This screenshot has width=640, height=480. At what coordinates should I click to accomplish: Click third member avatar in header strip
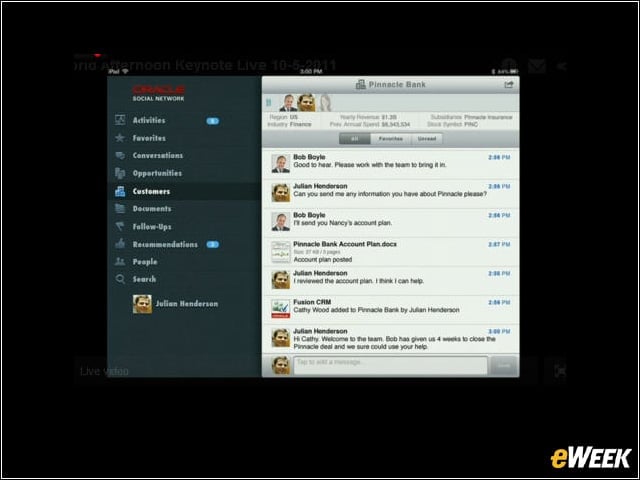[325, 103]
